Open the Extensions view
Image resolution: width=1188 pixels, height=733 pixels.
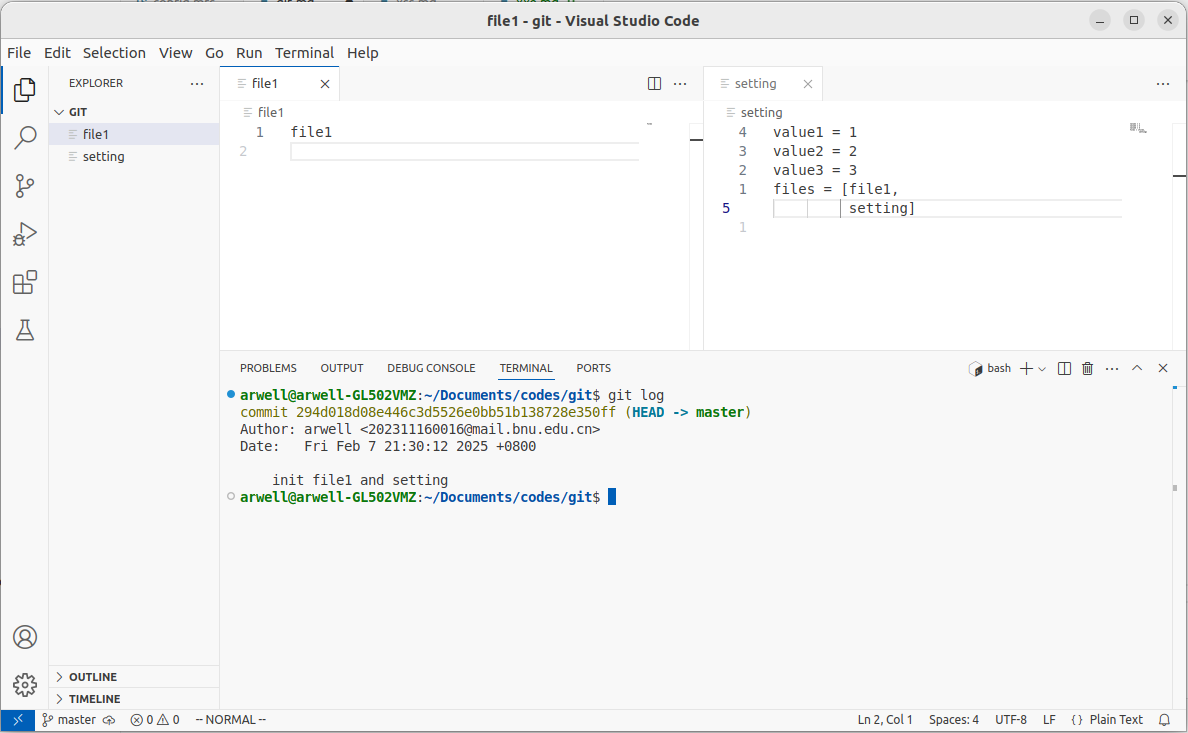[25, 283]
